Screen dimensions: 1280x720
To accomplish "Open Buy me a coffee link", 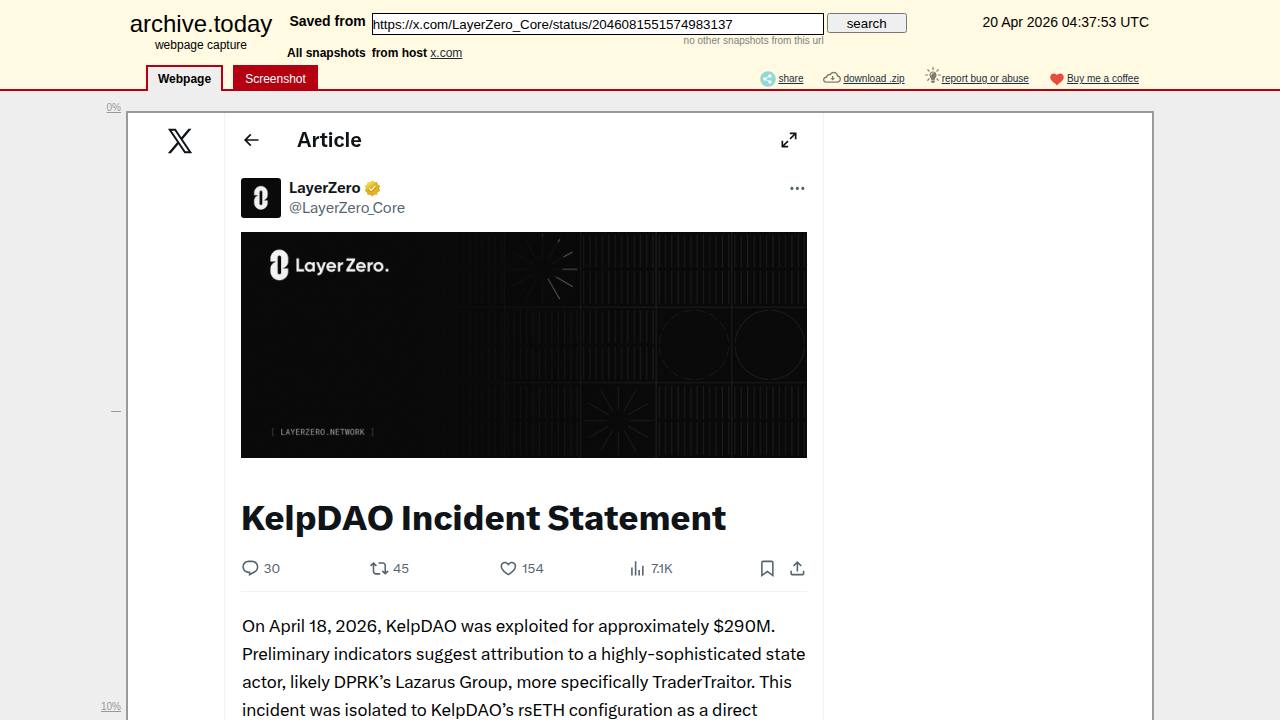I will pos(1103,79).
